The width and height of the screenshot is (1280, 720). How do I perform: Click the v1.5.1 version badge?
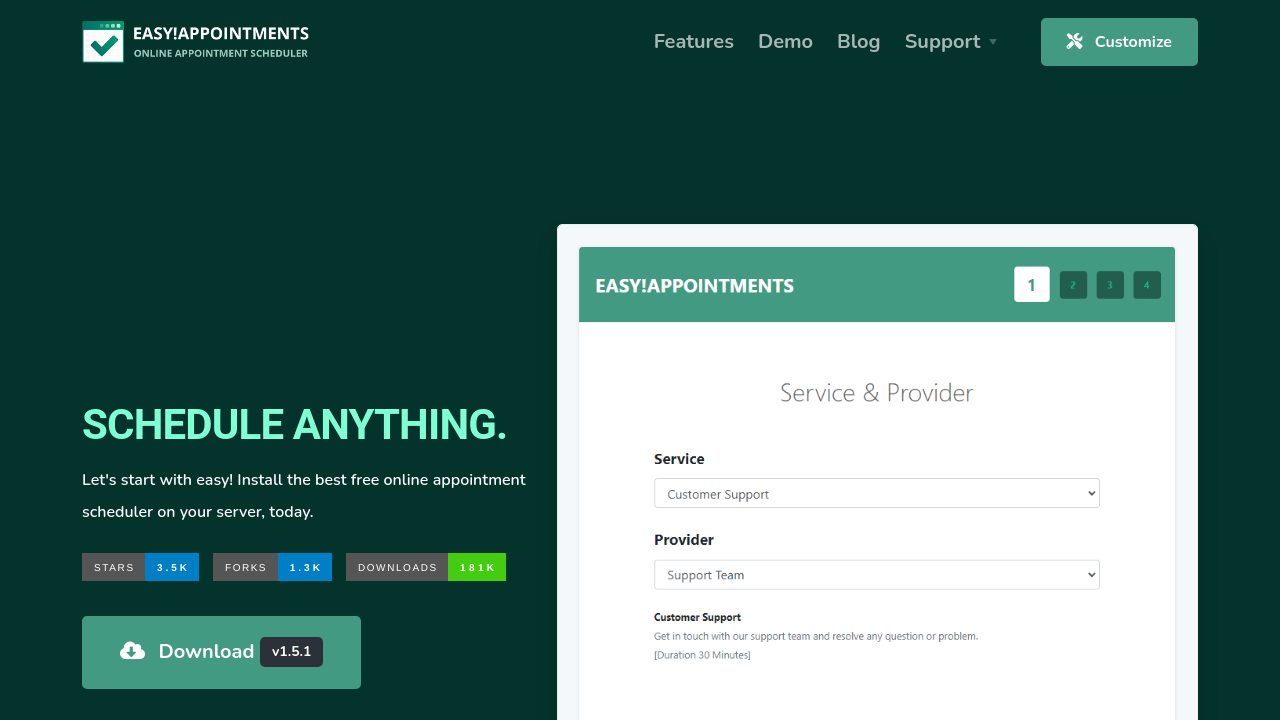291,652
